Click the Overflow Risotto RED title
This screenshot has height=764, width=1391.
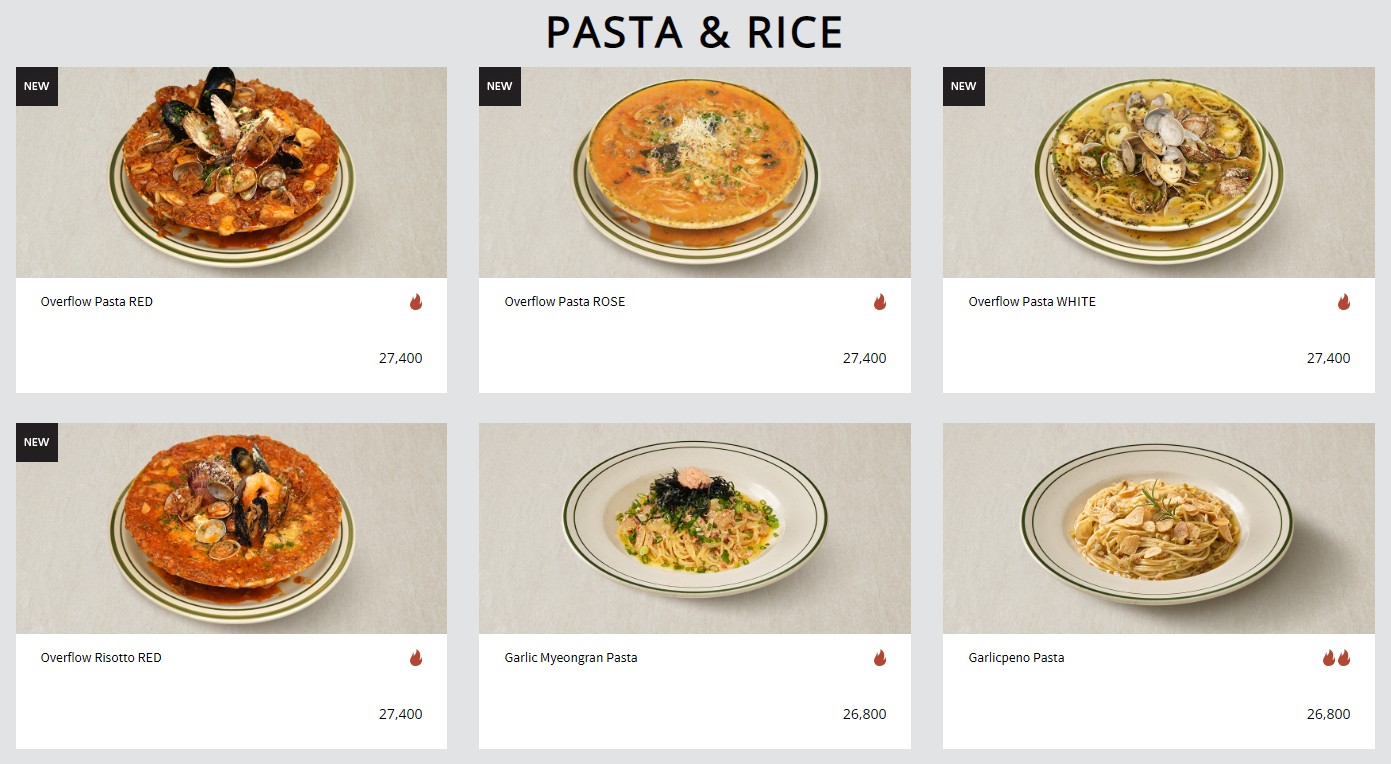click(x=101, y=658)
